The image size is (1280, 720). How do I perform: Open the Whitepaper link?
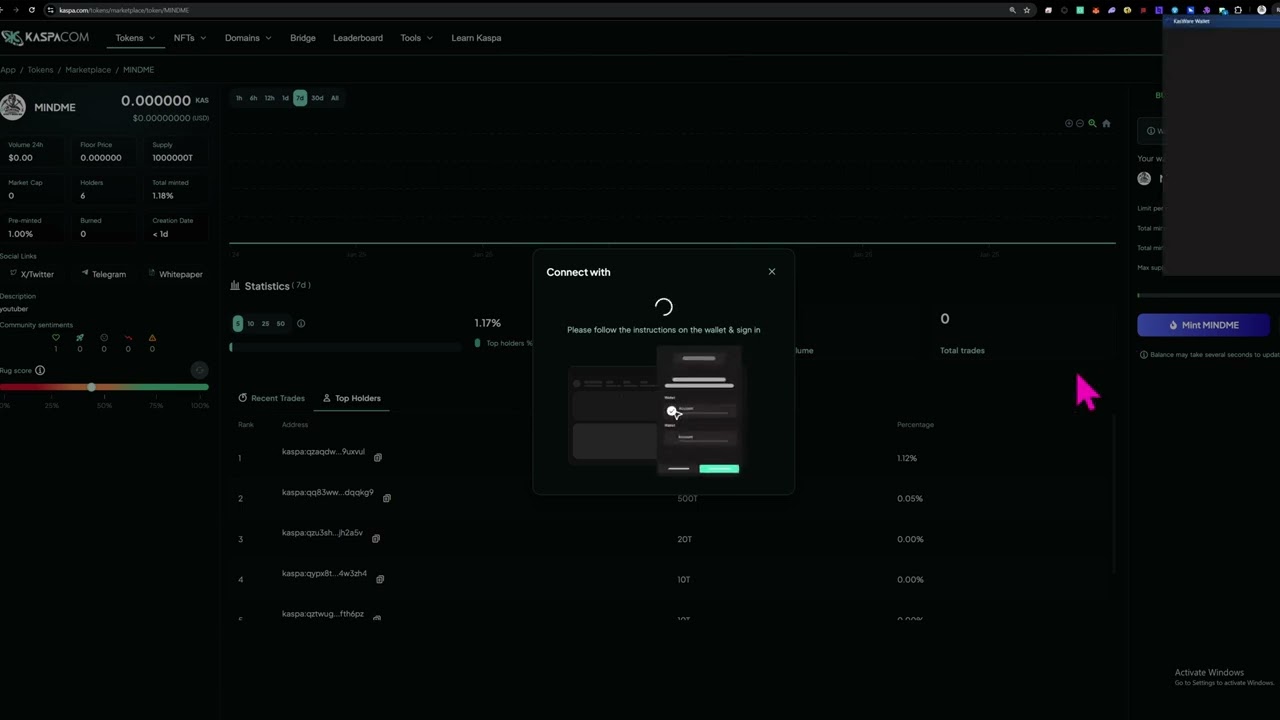tap(175, 274)
